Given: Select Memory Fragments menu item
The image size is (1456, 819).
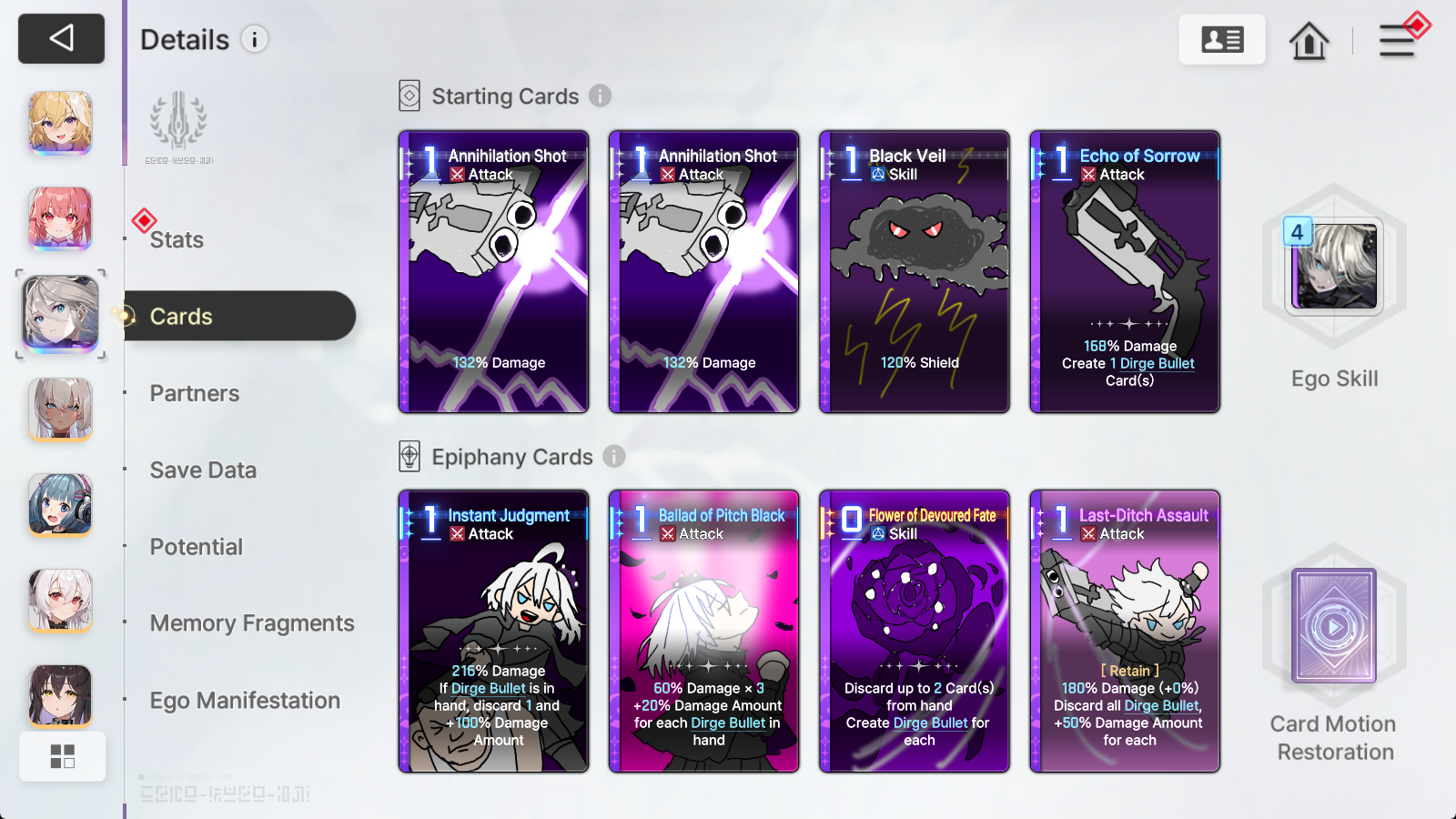Looking at the screenshot, I should (252, 623).
